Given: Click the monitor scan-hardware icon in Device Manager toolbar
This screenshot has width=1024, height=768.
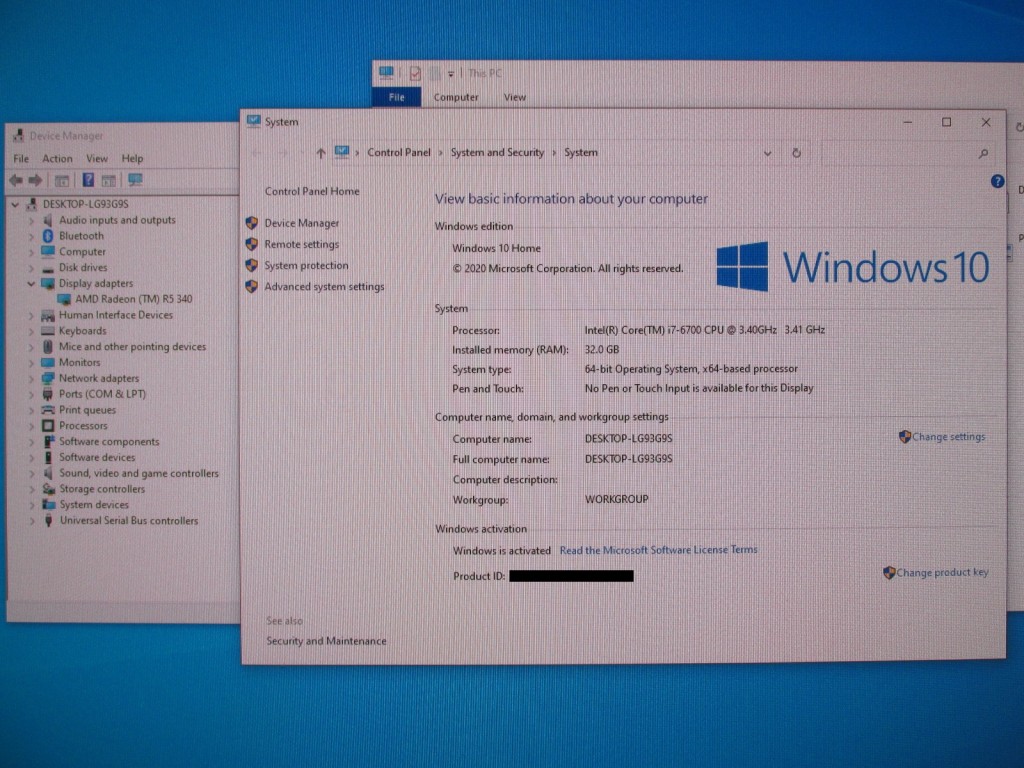Looking at the screenshot, I should point(135,180).
